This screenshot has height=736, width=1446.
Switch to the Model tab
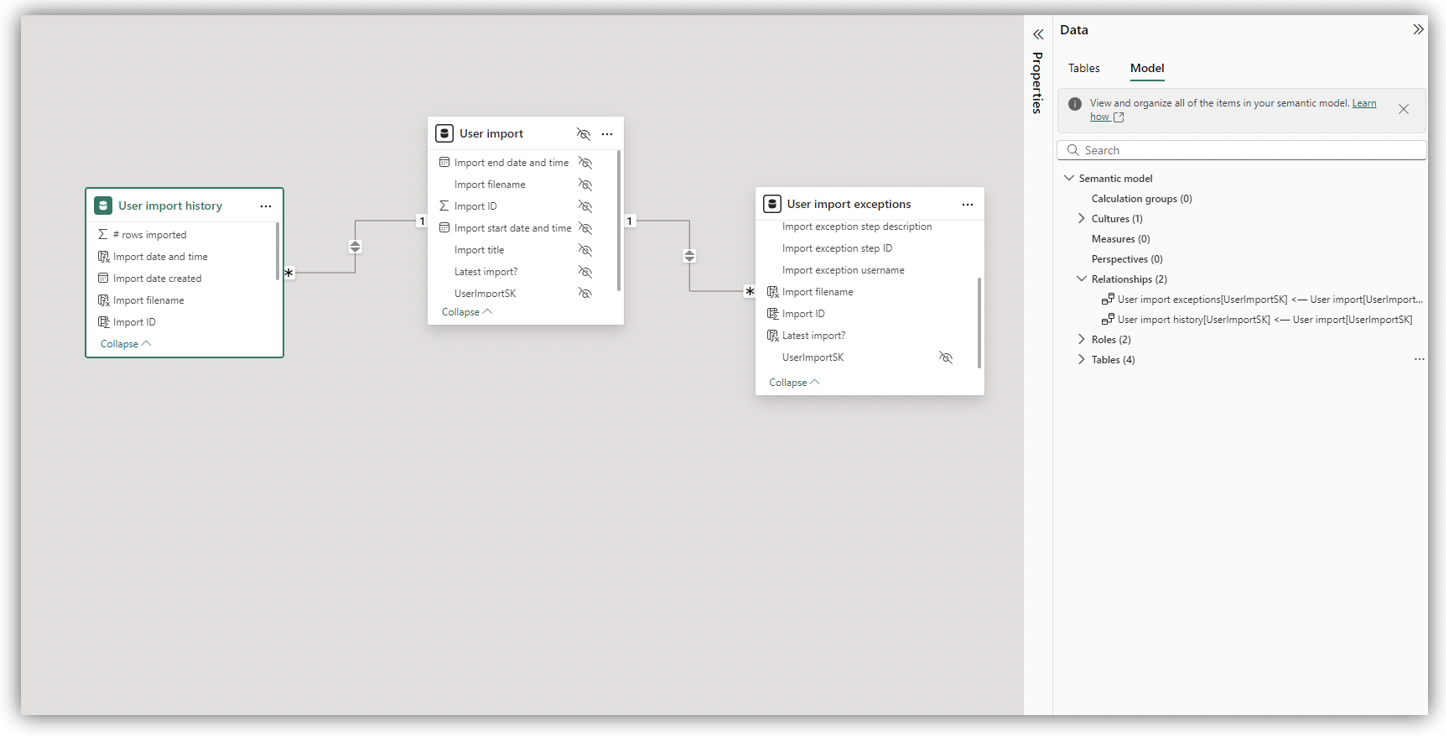1147,68
